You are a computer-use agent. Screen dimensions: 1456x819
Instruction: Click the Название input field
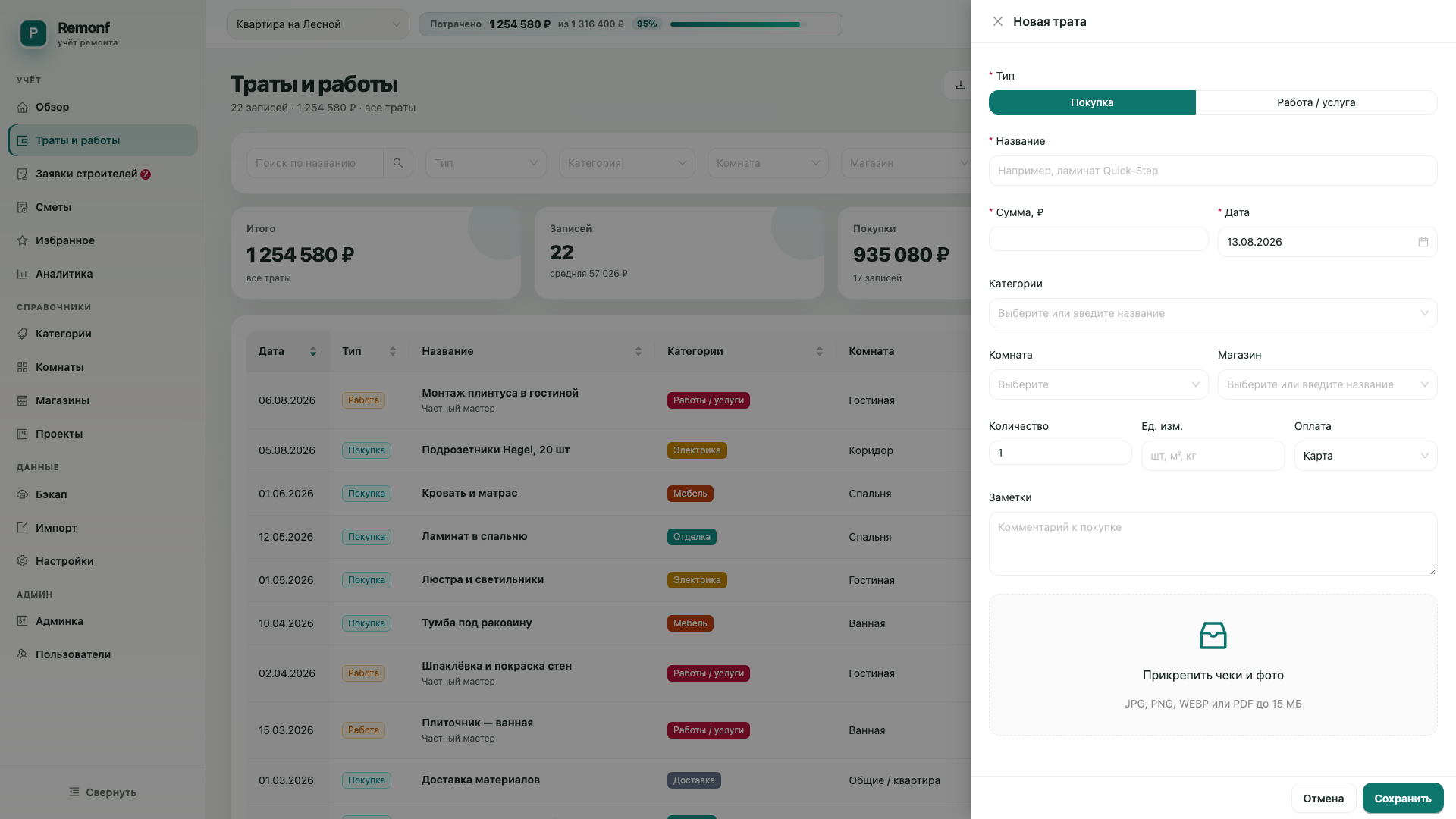(1213, 171)
